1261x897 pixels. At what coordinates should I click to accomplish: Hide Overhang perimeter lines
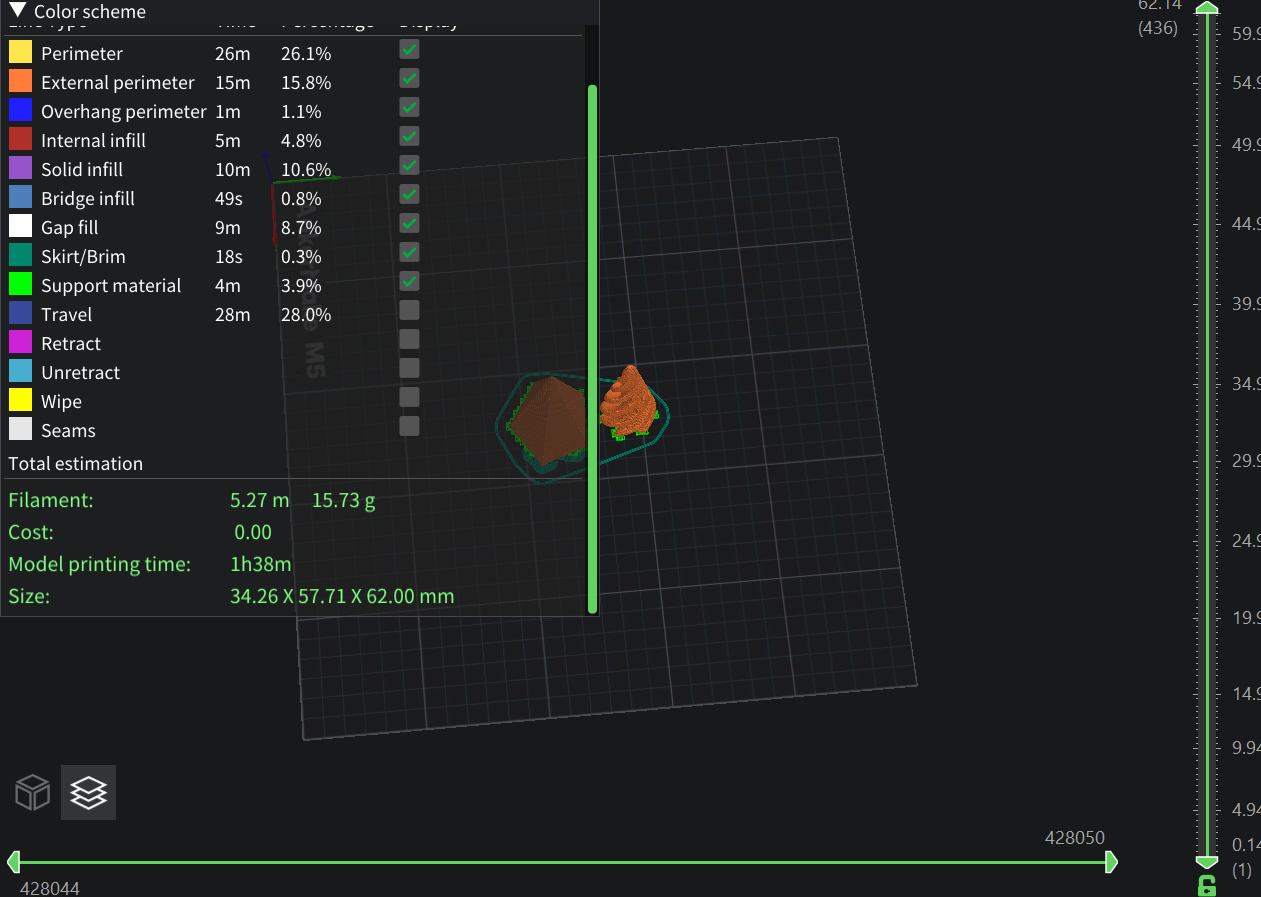pos(409,108)
